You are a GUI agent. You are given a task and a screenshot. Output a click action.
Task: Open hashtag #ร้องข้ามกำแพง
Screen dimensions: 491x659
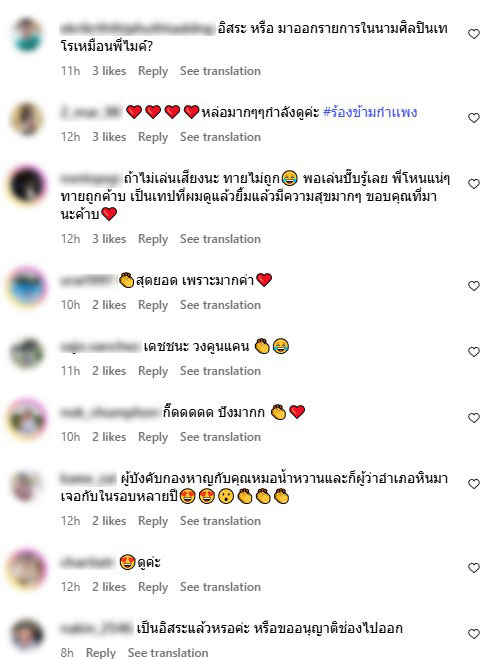tap(370, 112)
